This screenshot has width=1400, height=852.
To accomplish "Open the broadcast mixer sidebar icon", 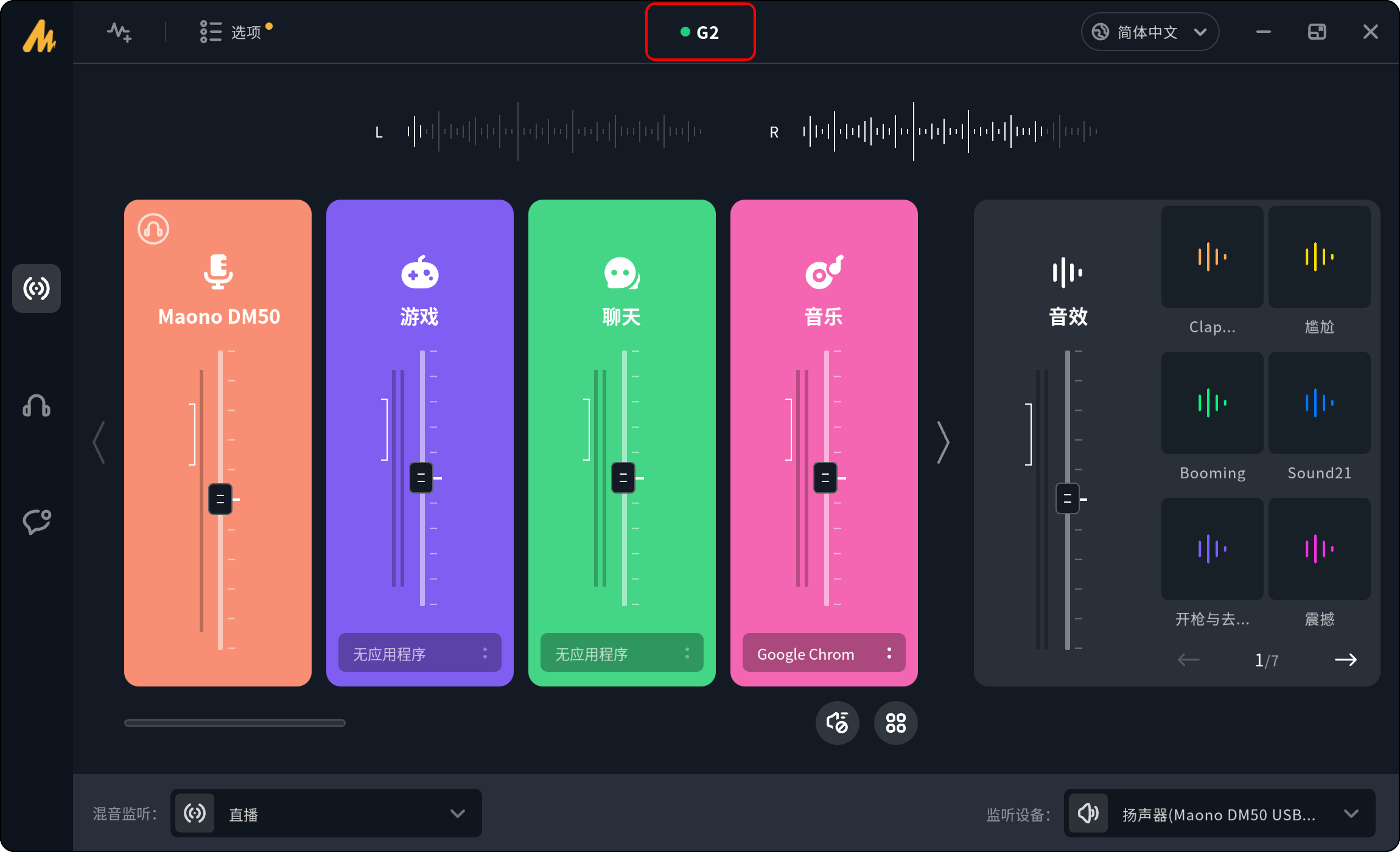I will 37,288.
